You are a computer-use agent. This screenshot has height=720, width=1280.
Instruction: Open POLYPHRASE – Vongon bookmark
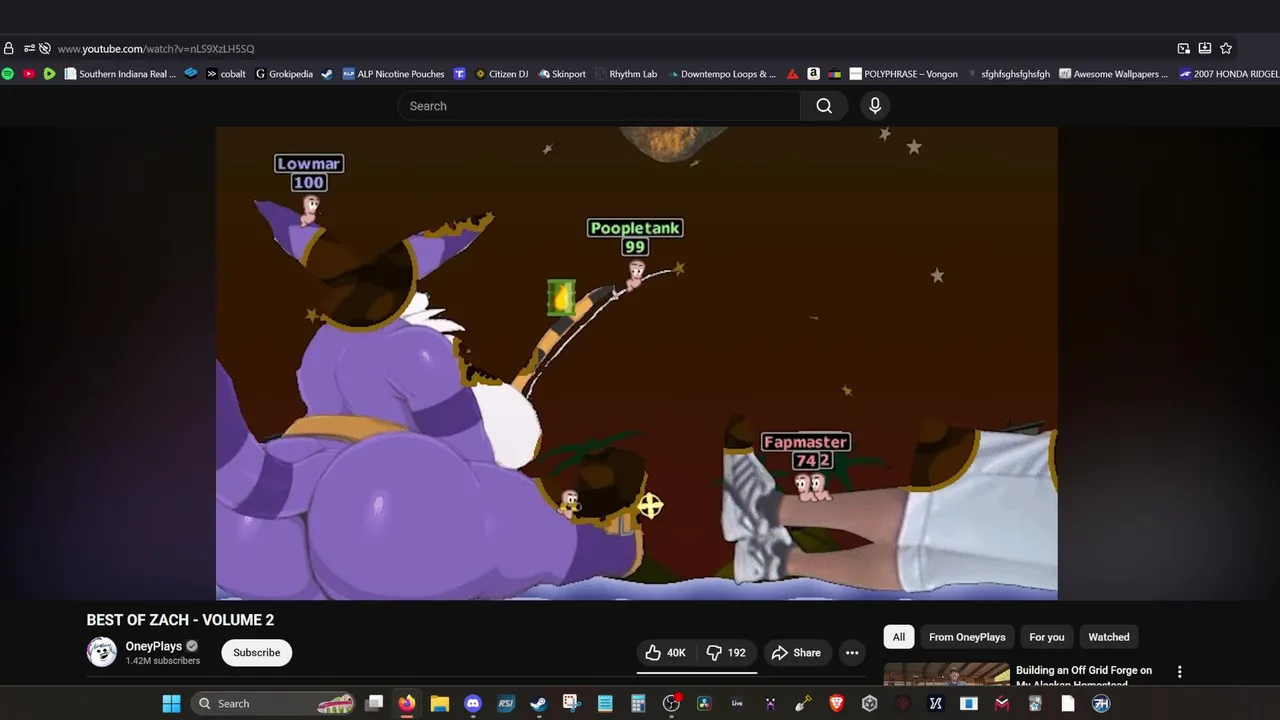(903, 74)
